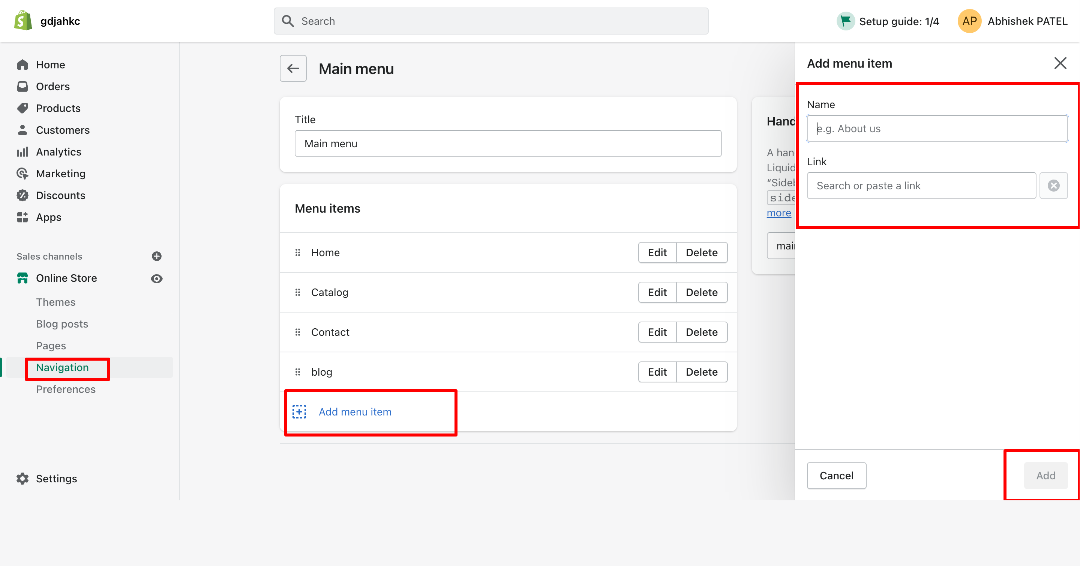Go back with the arrow button

point(293,69)
